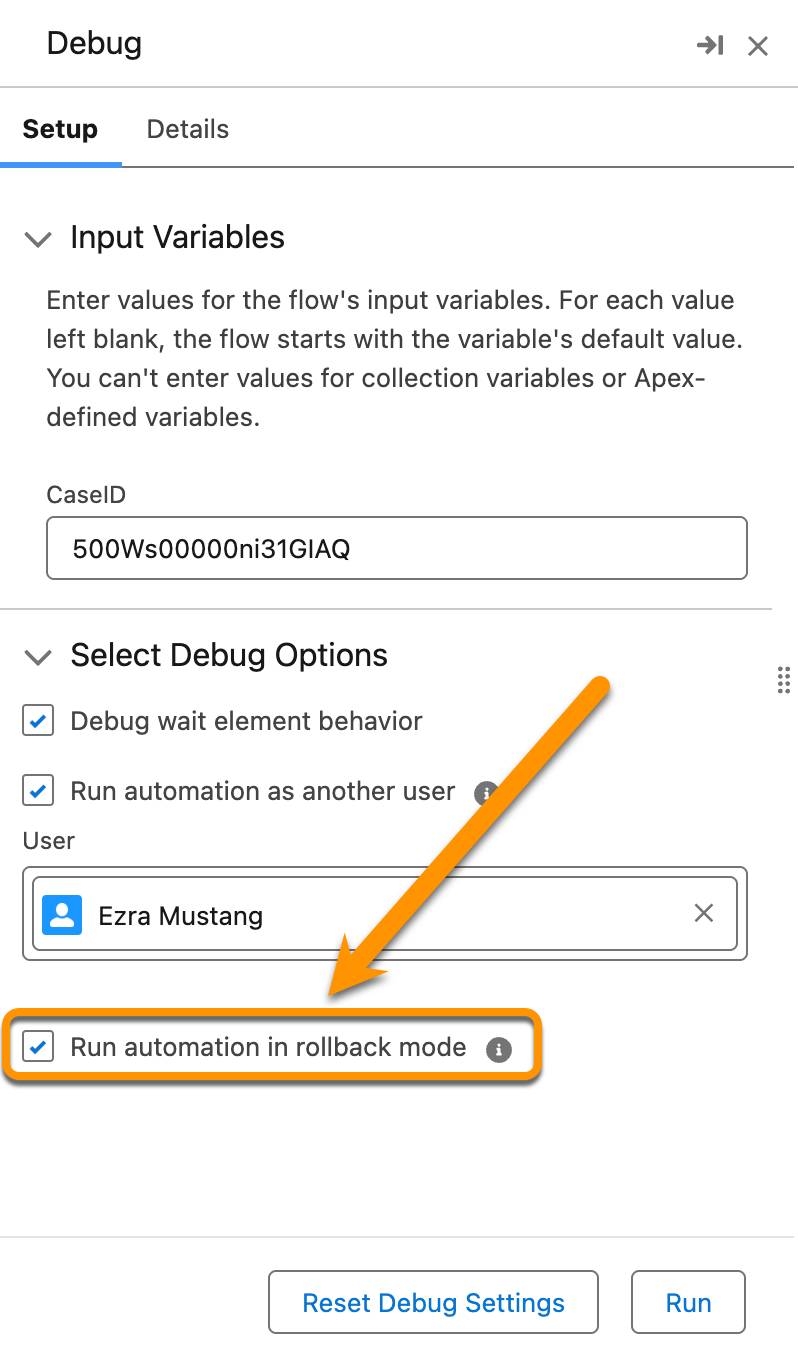Select the Setup tab
Viewport: 798px width, 1352px height.
61,128
